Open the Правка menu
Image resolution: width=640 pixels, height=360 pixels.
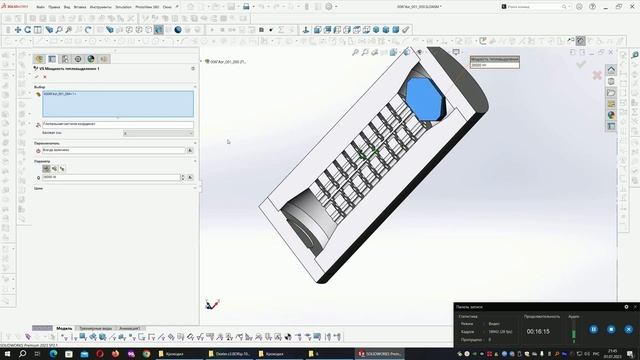pyautogui.click(x=54, y=7)
